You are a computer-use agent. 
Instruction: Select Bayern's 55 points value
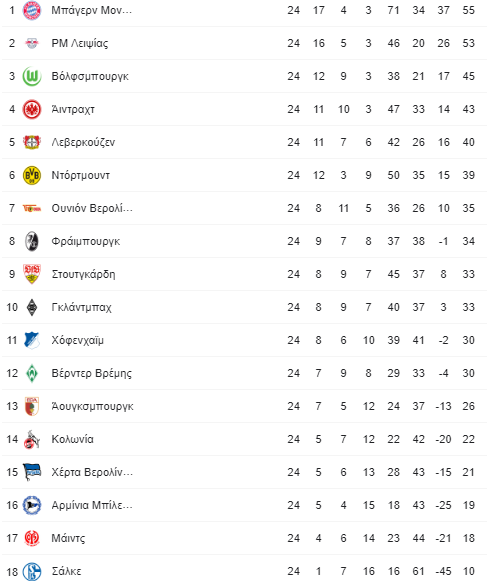[x=468, y=10]
